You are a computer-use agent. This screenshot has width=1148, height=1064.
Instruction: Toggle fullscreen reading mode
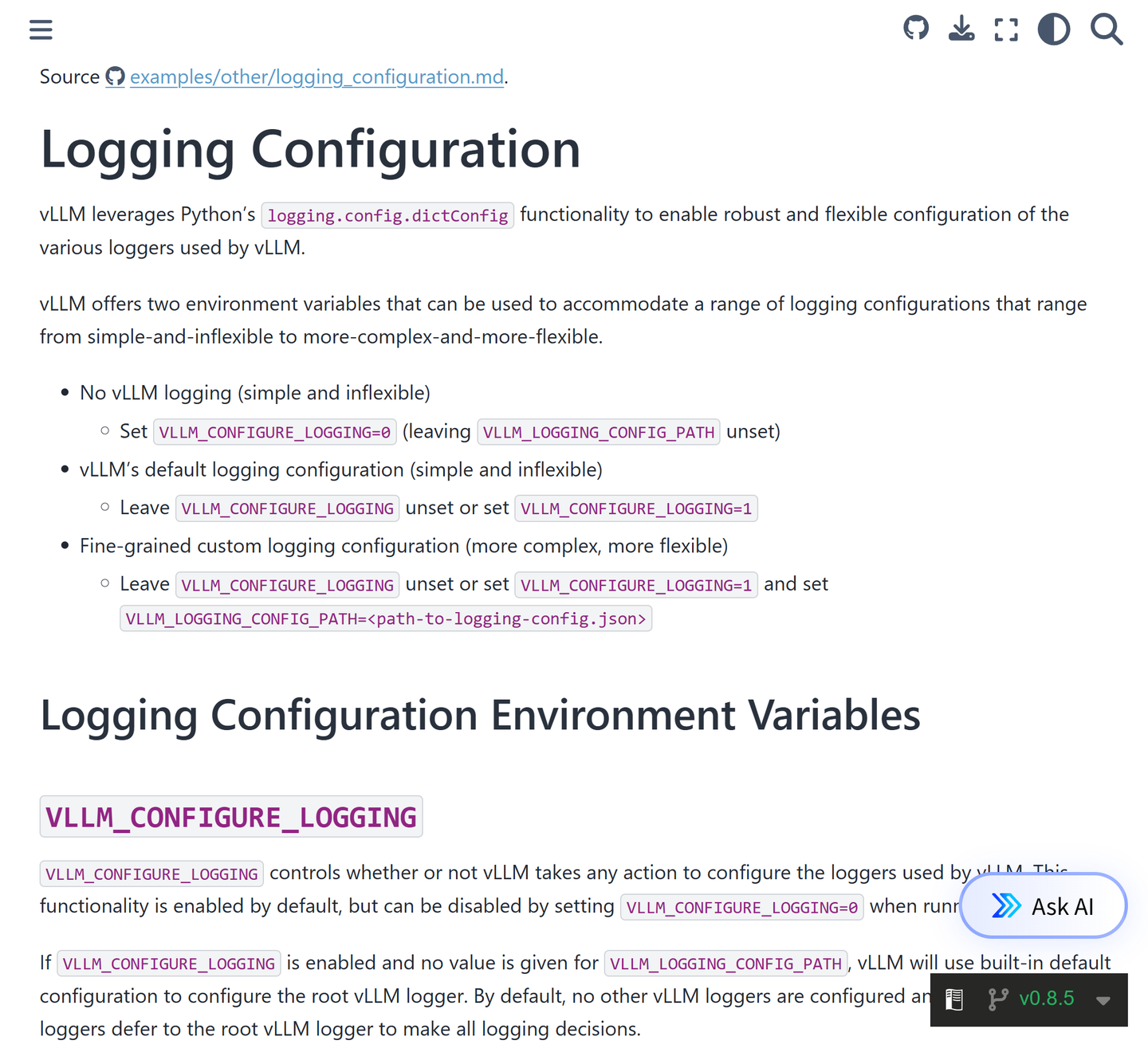point(1005,29)
